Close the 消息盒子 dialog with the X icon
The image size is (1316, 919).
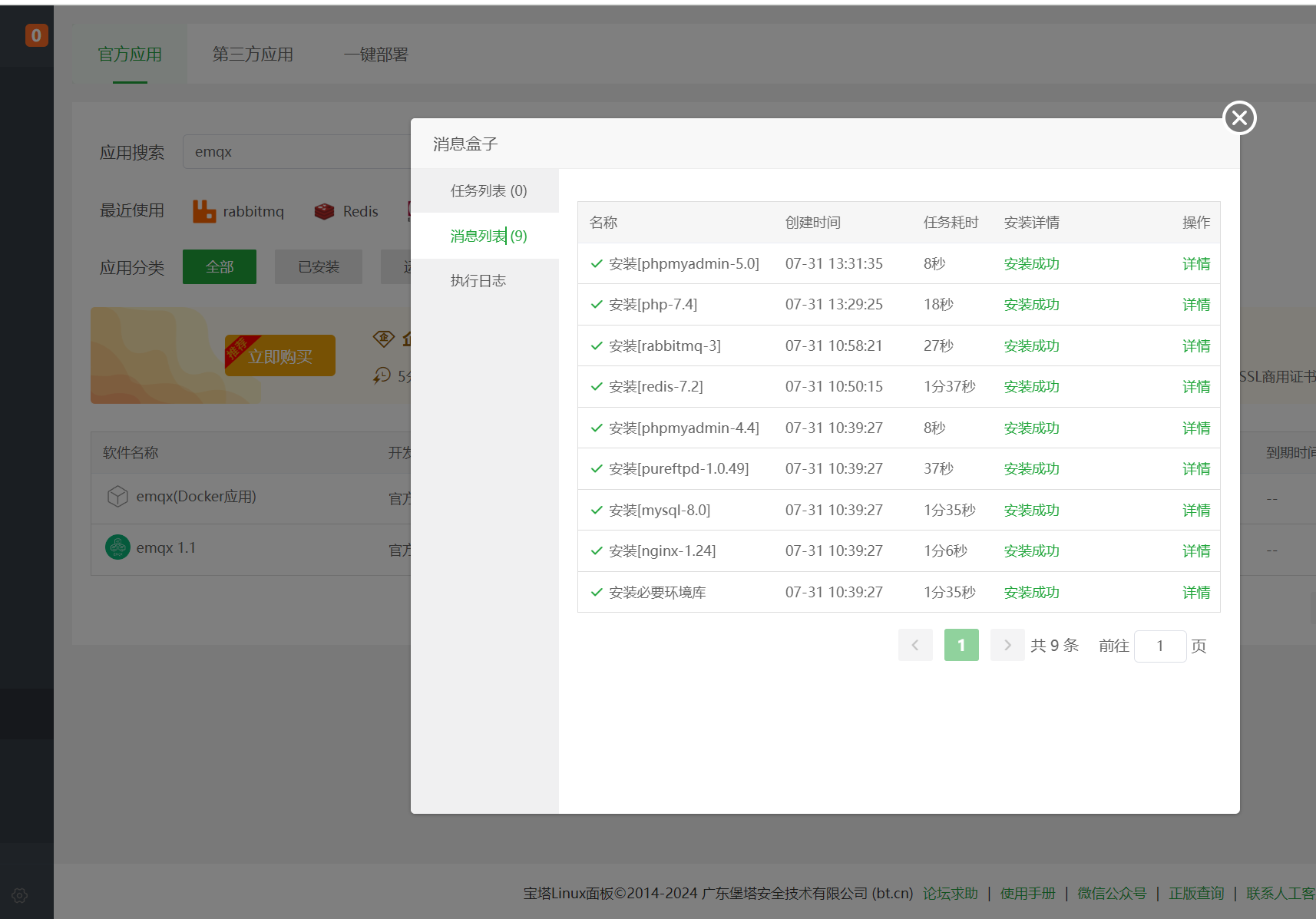tap(1239, 117)
